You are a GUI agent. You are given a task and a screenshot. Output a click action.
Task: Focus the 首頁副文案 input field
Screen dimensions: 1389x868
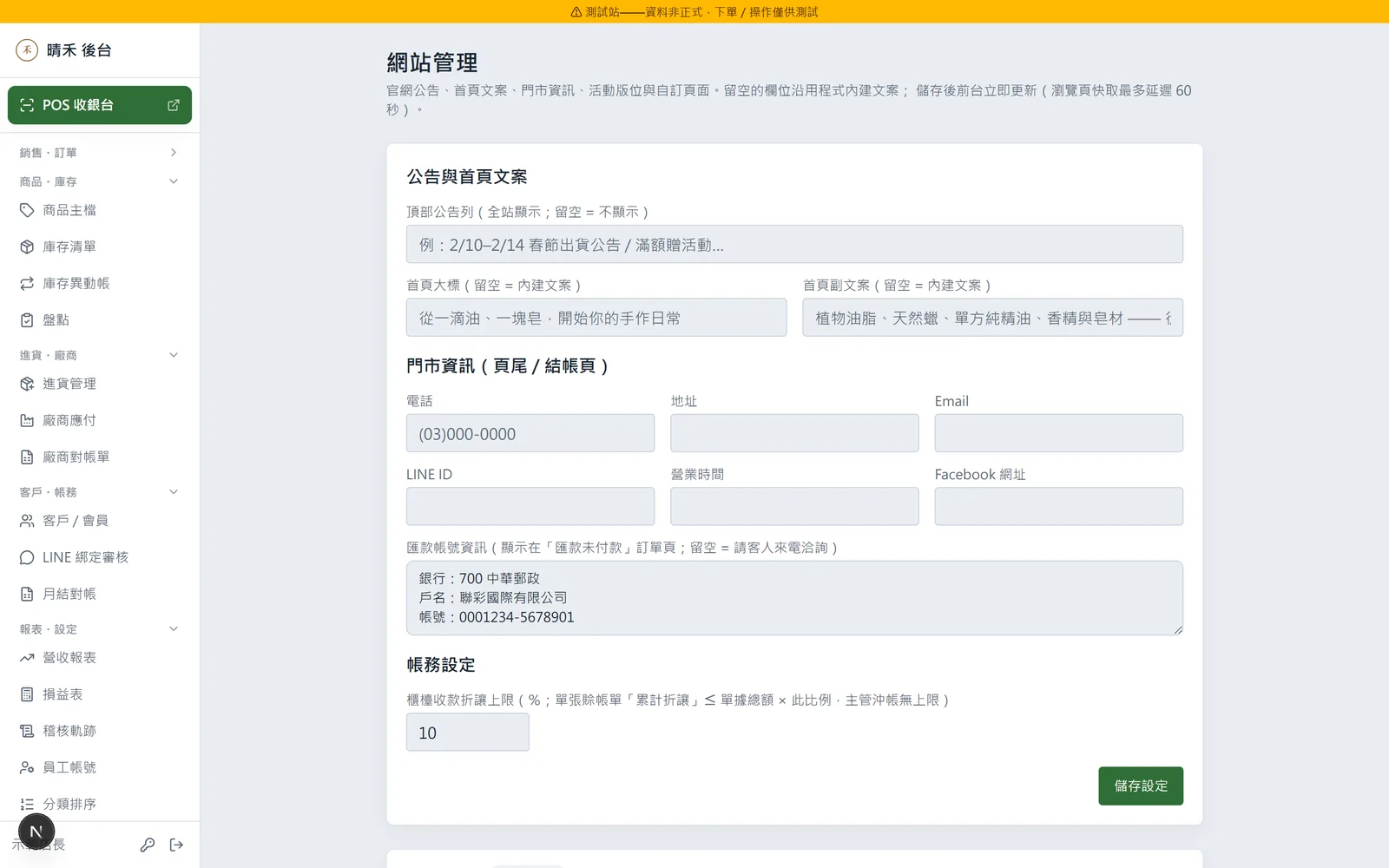(992, 318)
